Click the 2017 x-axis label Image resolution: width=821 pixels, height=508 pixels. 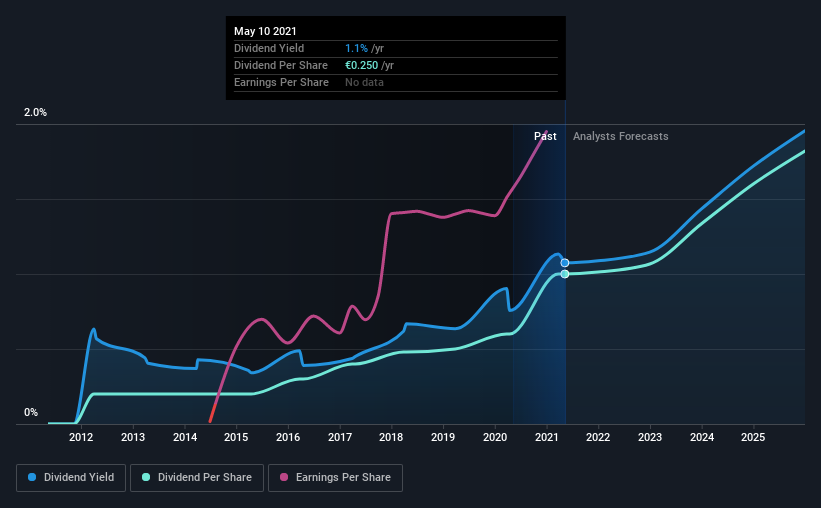(340, 437)
